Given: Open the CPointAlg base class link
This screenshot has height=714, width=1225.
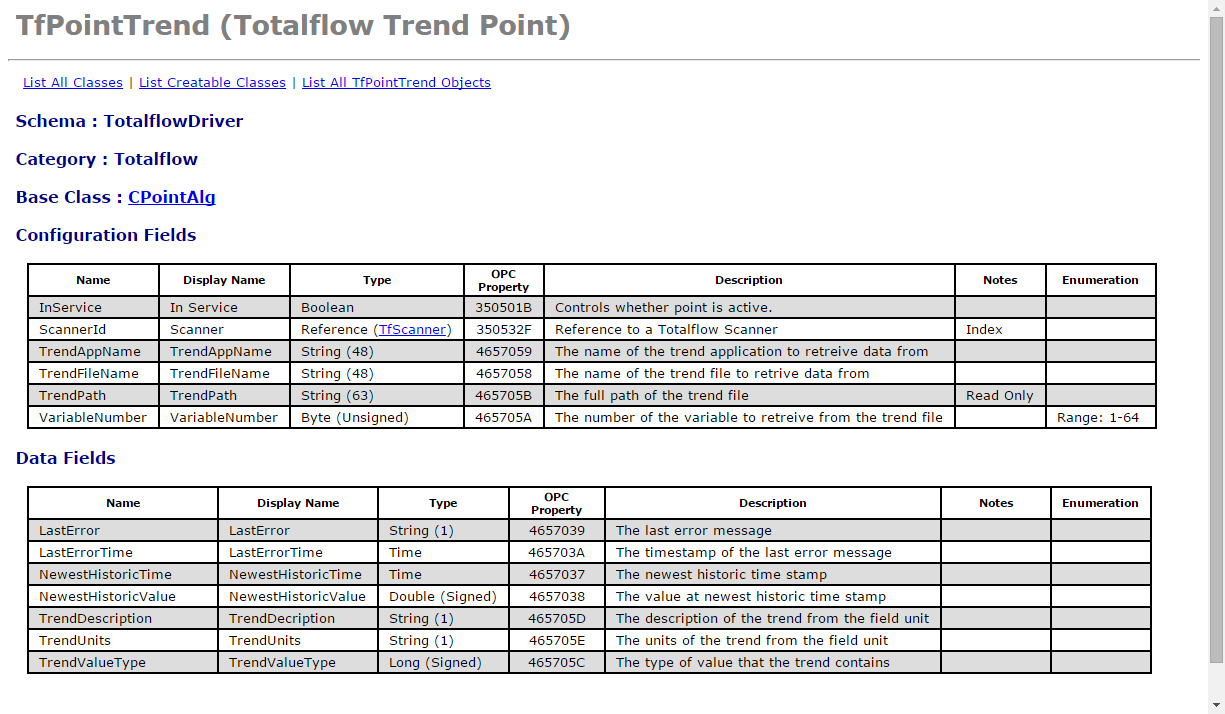Looking at the screenshot, I should click(x=171, y=197).
